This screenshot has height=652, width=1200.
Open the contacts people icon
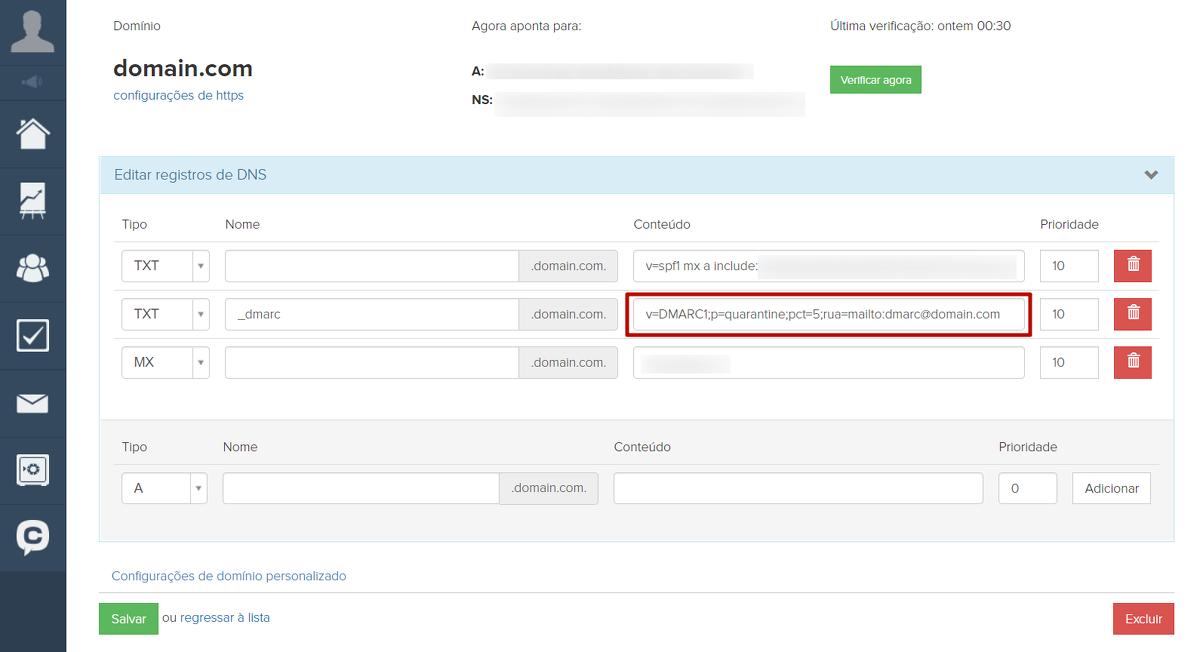(x=32, y=267)
